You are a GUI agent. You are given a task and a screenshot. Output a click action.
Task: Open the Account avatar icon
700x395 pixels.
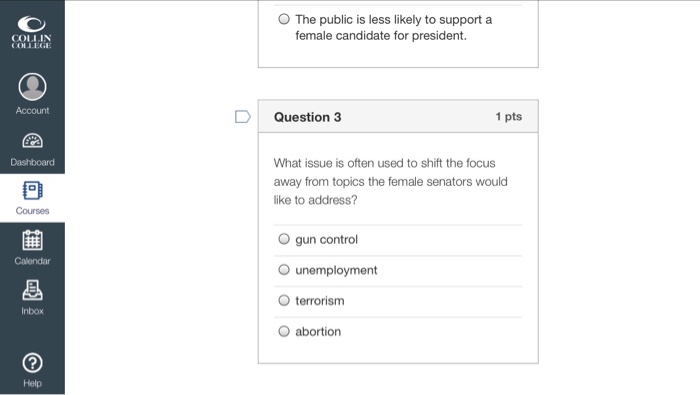click(x=32, y=87)
